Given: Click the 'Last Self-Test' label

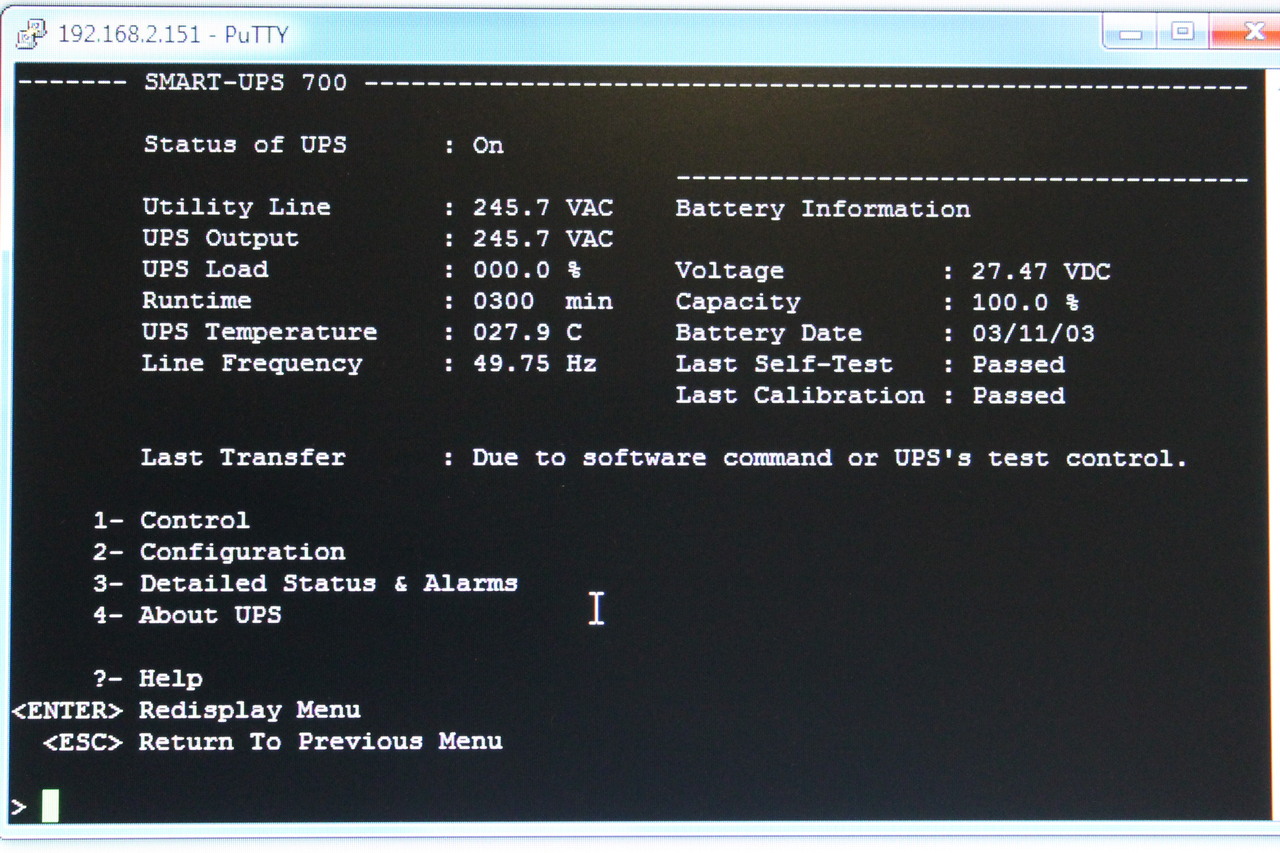Looking at the screenshot, I should (784, 364).
